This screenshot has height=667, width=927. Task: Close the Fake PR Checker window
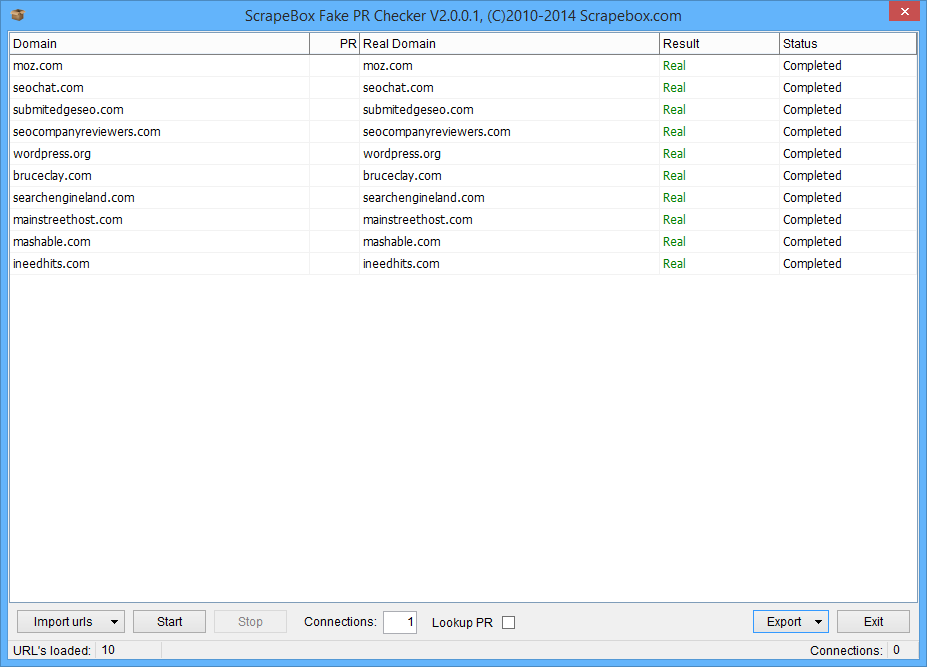pos(902,11)
